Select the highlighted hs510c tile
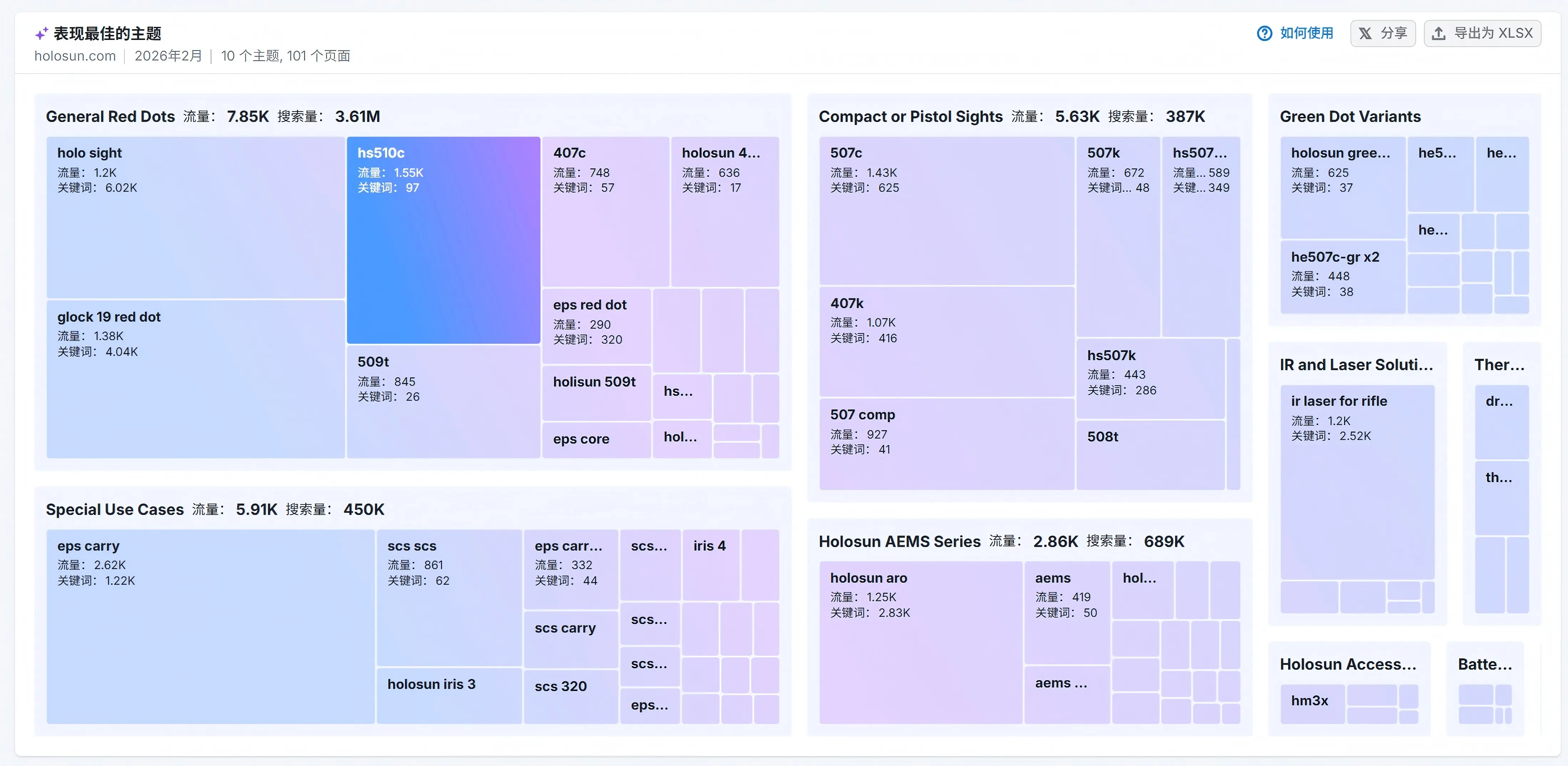Image resolution: width=1568 pixels, height=766 pixels. coord(443,240)
